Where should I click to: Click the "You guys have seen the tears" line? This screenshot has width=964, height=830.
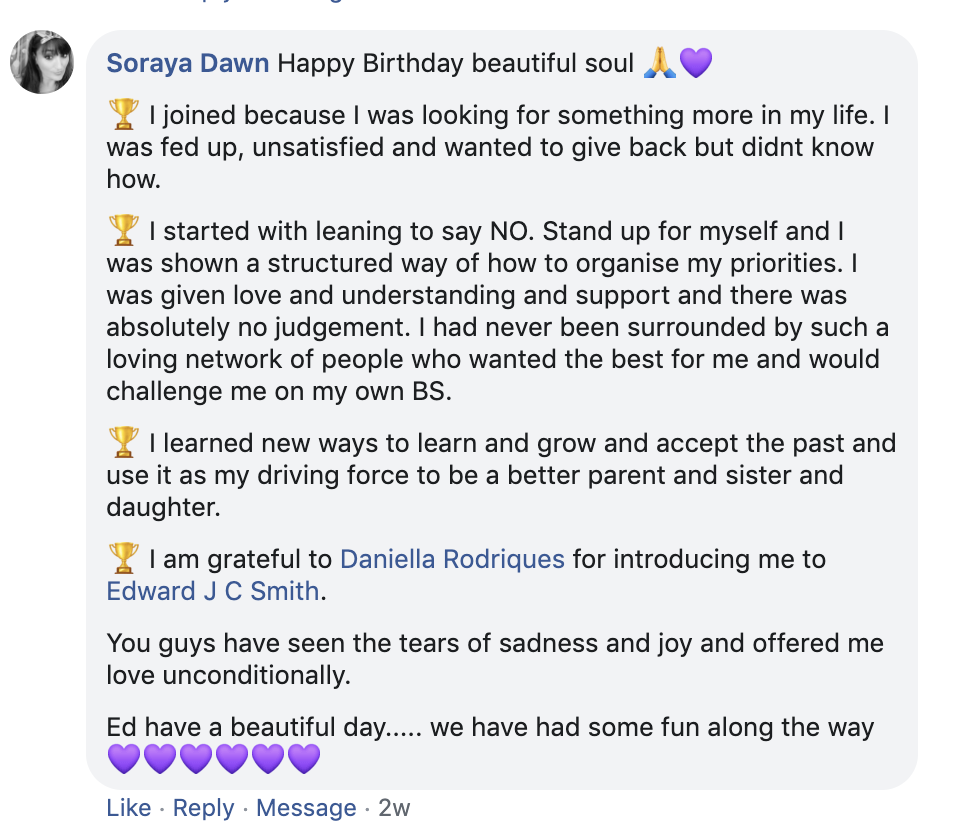point(494,642)
